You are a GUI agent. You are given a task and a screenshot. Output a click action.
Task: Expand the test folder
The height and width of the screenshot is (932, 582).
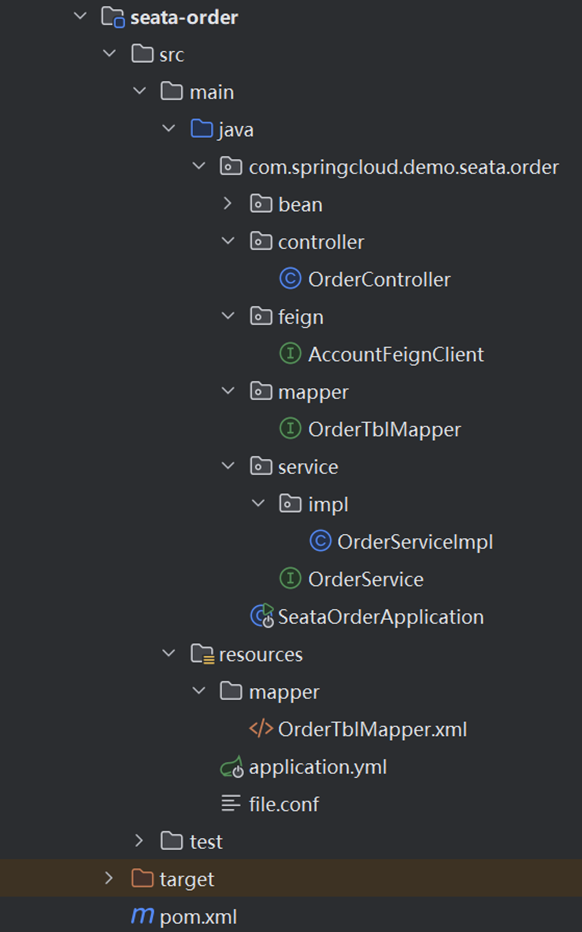(x=138, y=840)
